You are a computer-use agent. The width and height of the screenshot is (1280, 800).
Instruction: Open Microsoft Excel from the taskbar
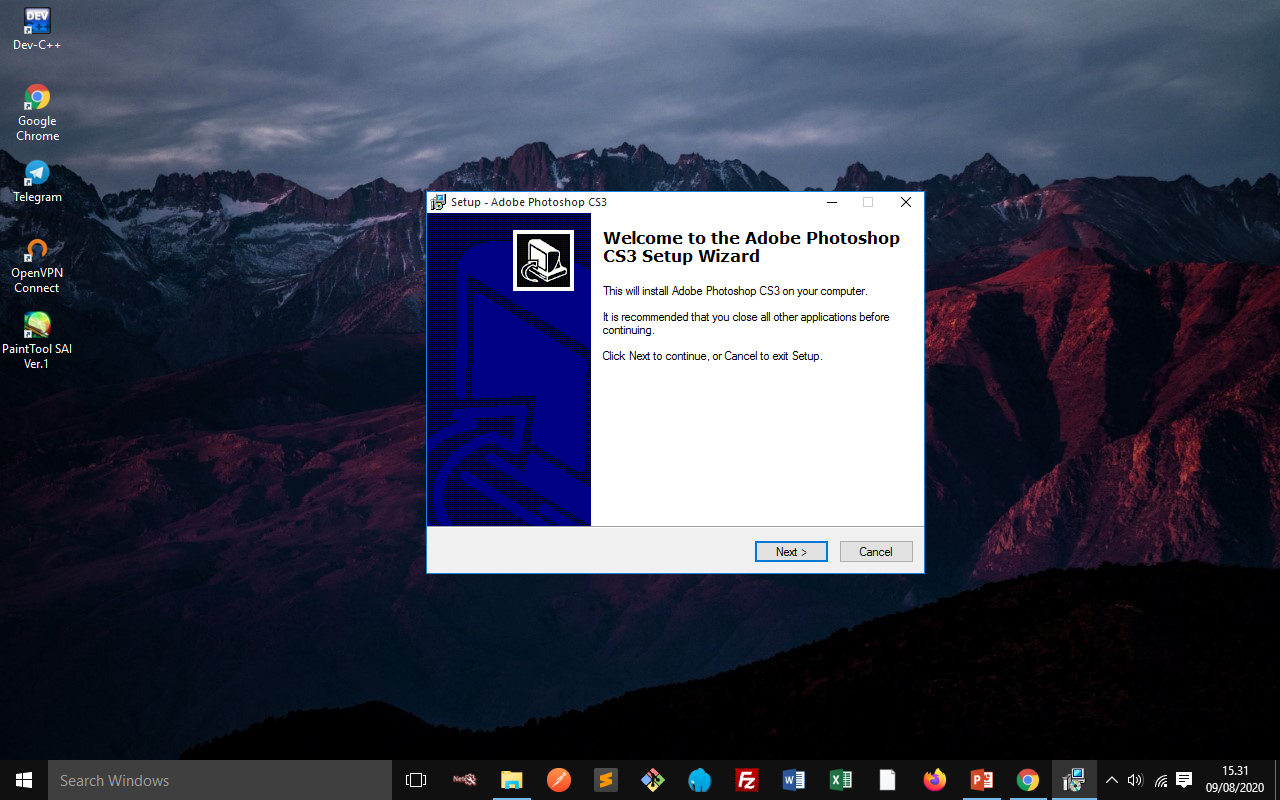[x=840, y=780]
